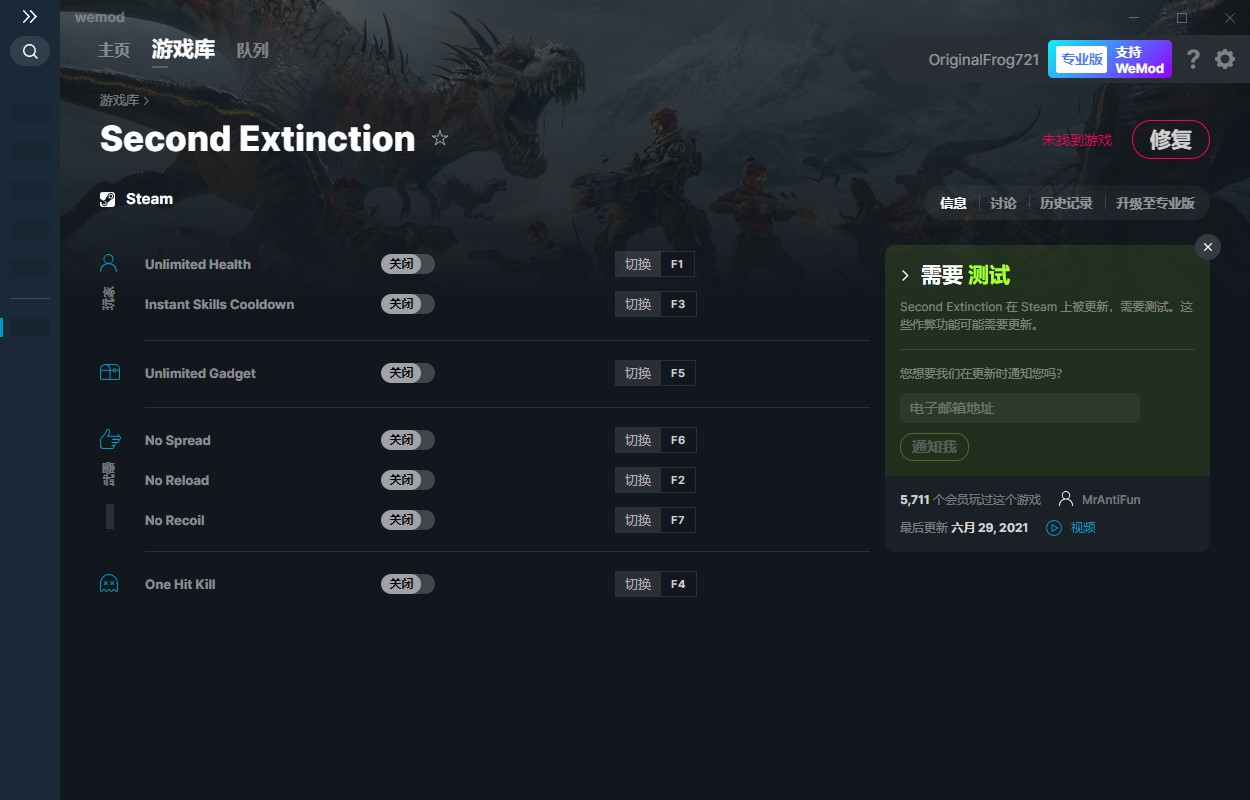The width and height of the screenshot is (1250, 800).
Task: Expand the 需要 测试 header chevron
Action: click(x=905, y=275)
